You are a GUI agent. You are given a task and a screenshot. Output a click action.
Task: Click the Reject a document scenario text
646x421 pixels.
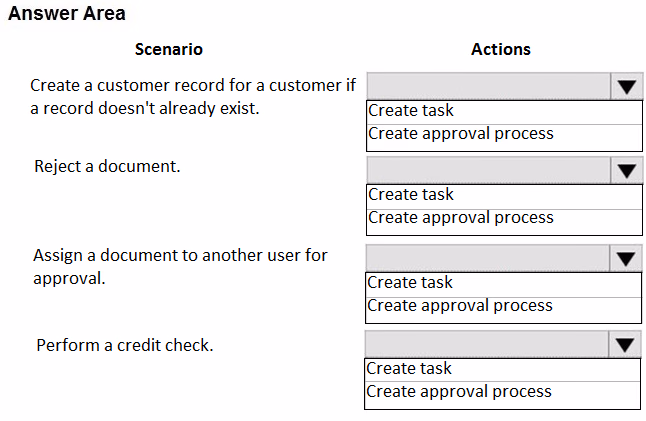108,167
